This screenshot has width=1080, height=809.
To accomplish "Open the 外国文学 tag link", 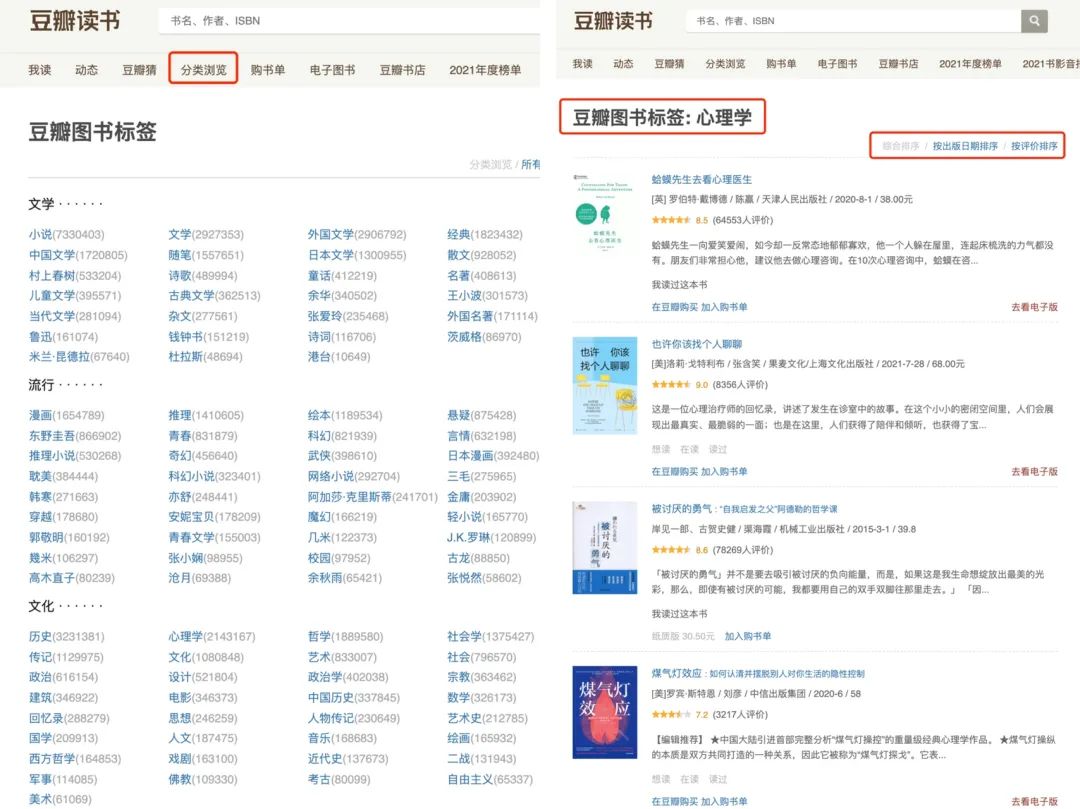I will (x=331, y=234).
